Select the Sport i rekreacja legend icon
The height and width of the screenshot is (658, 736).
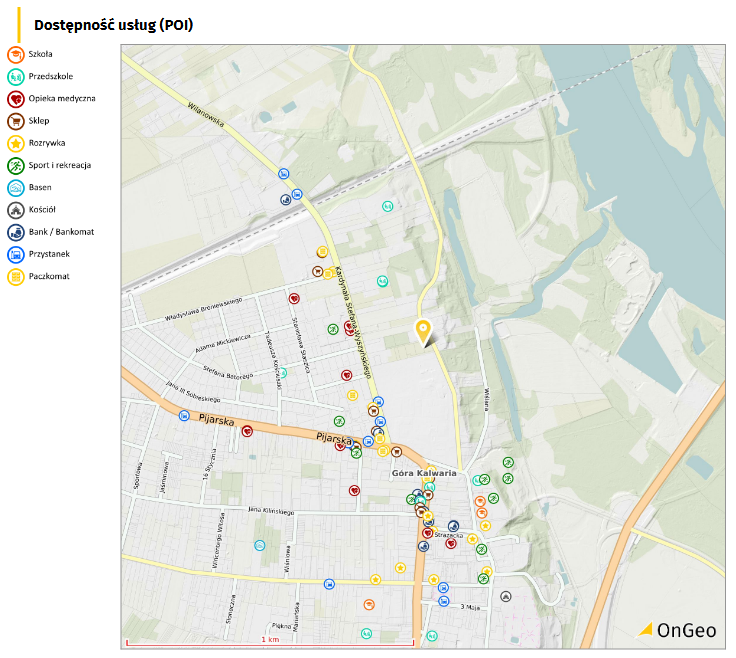pyautogui.click(x=15, y=165)
